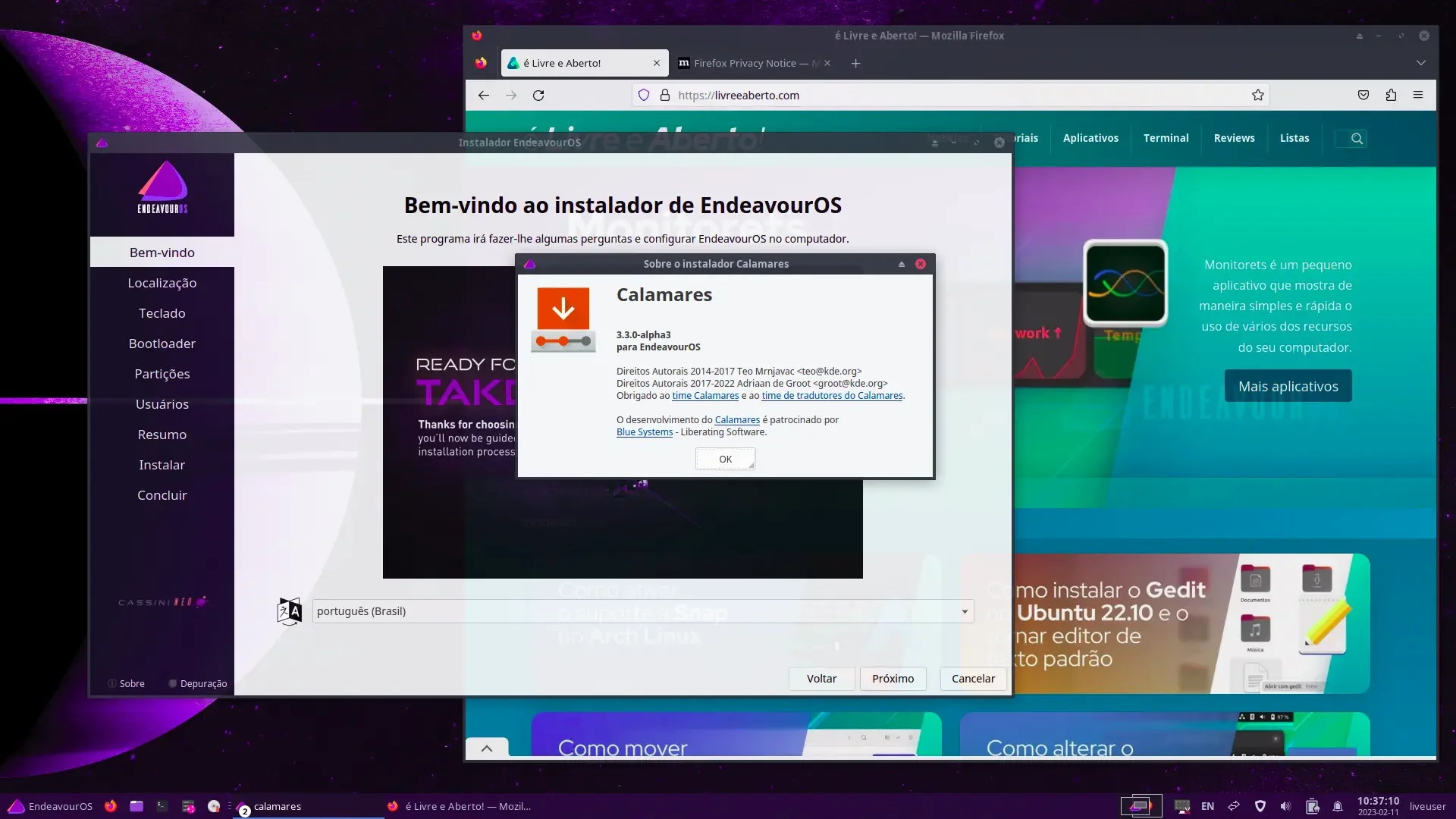Click the Firefox reload page icon

click(x=538, y=95)
